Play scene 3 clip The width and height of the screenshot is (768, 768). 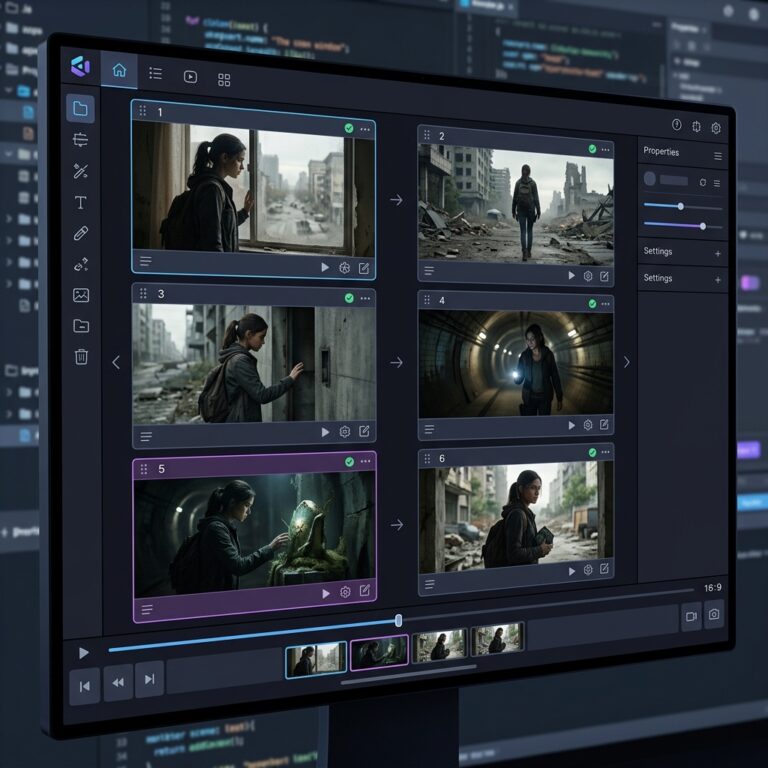pyautogui.click(x=325, y=432)
